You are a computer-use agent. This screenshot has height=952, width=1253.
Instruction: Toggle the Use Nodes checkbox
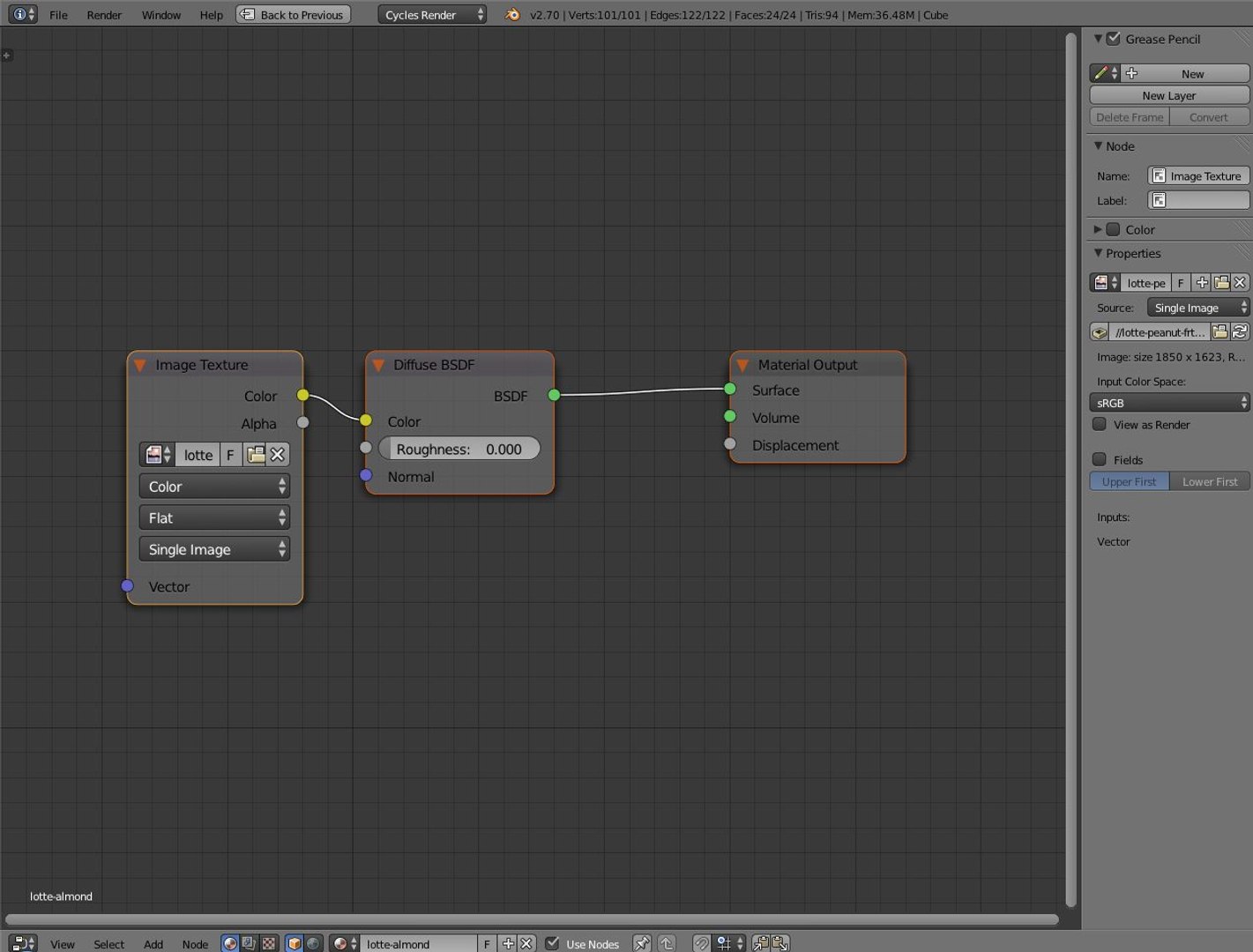(553, 943)
